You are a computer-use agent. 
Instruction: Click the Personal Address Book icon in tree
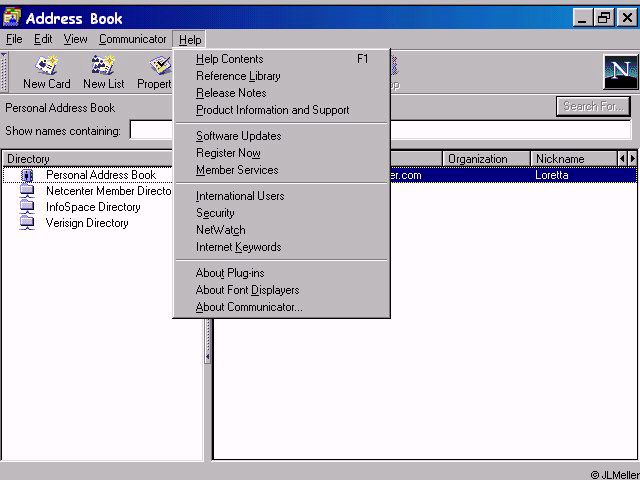point(27,175)
